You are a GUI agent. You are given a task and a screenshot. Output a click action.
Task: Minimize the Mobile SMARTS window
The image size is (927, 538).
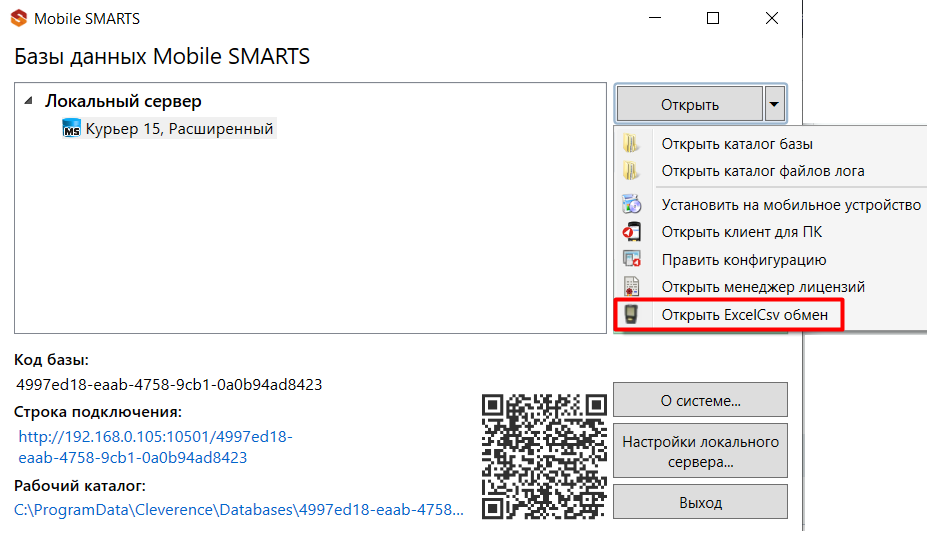(654, 18)
